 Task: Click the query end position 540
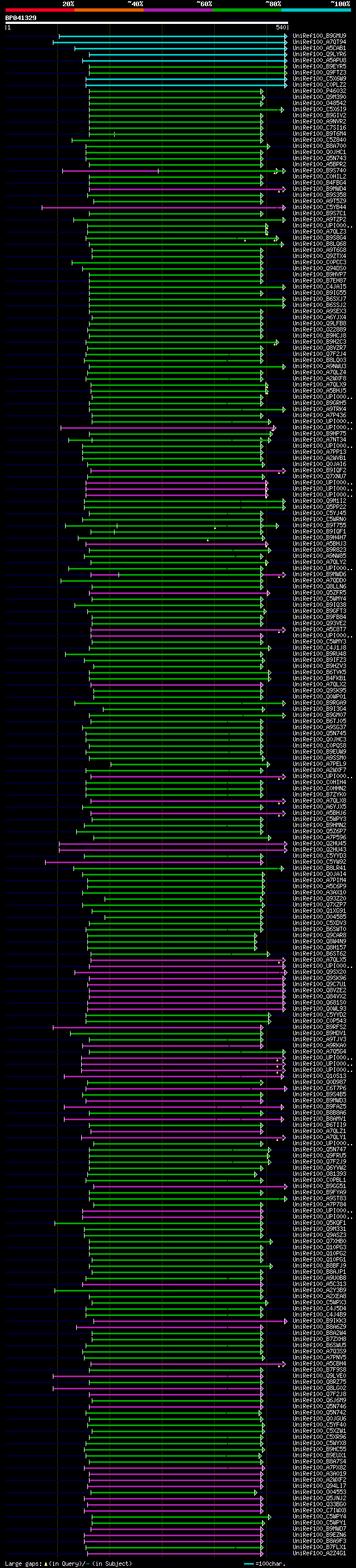point(281,27)
